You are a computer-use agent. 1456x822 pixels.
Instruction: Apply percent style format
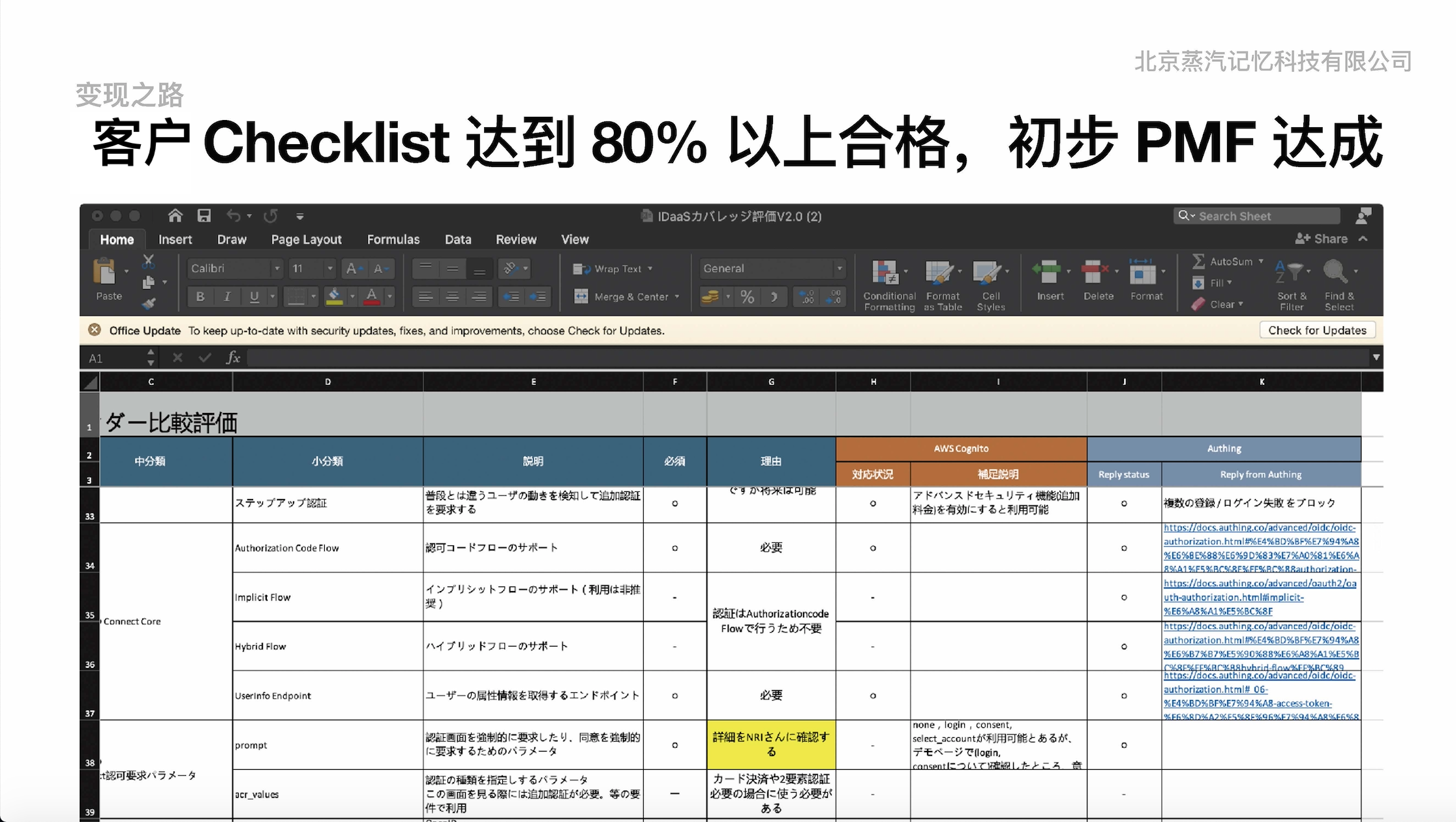pos(748,297)
